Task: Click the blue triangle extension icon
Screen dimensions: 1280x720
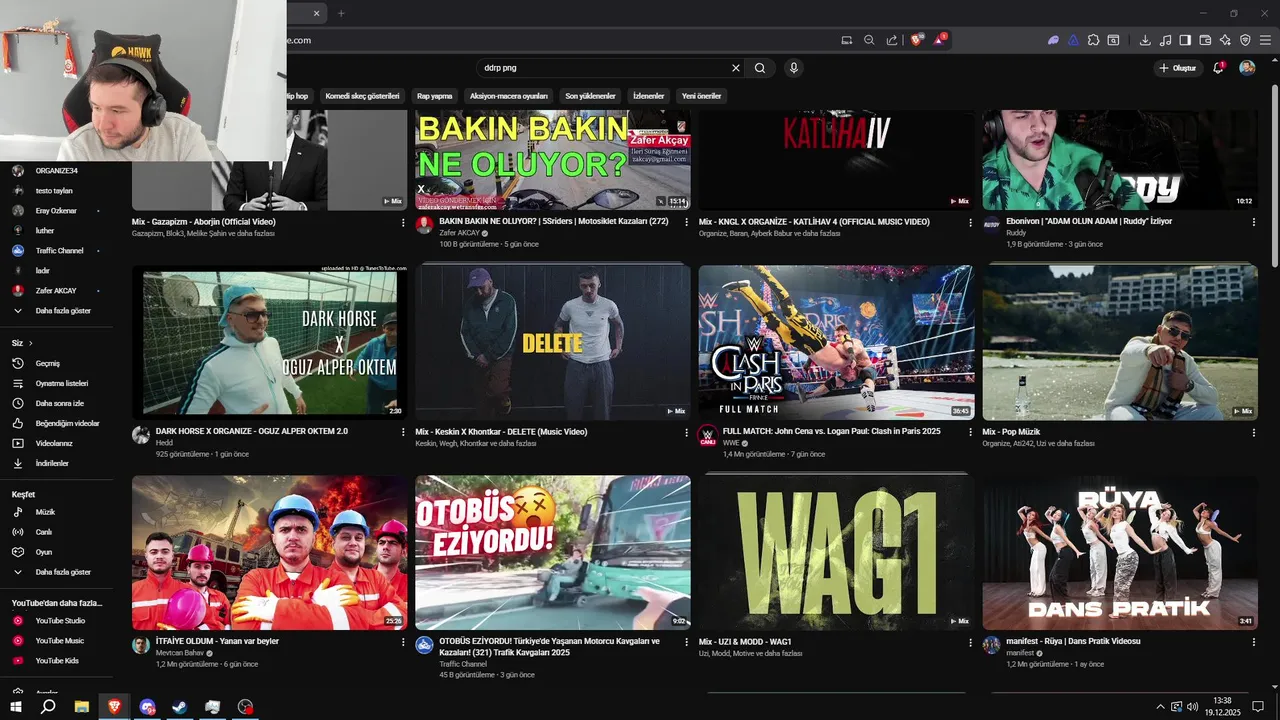Action: pos(1073,40)
